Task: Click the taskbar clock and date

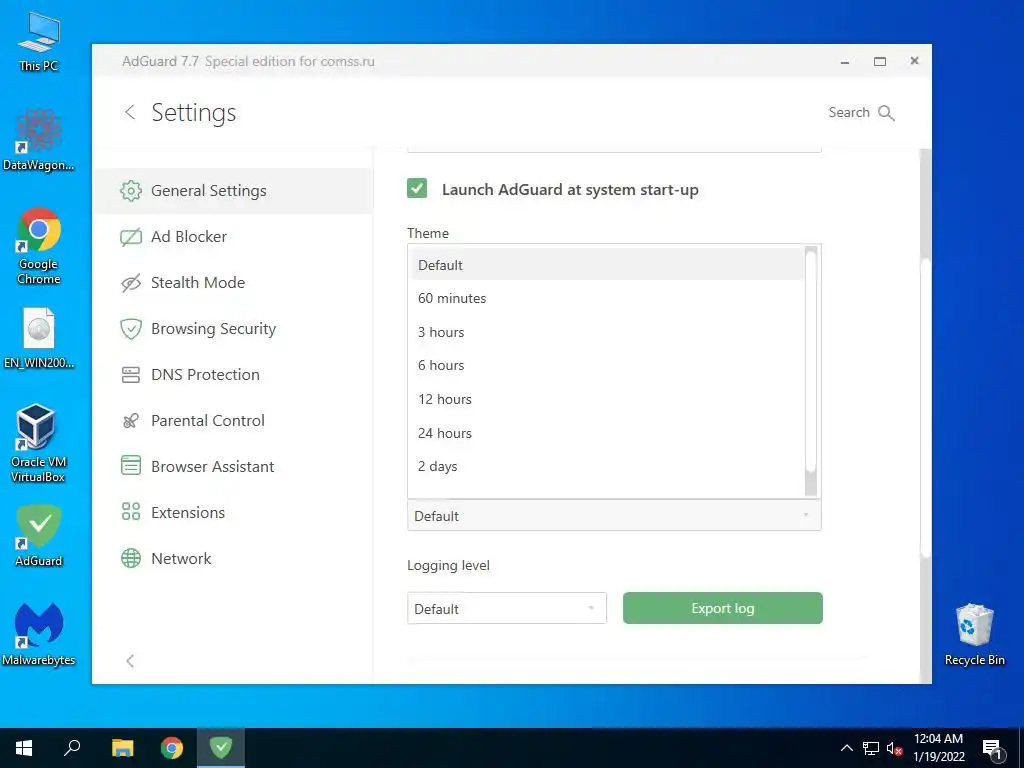Action: point(938,748)
